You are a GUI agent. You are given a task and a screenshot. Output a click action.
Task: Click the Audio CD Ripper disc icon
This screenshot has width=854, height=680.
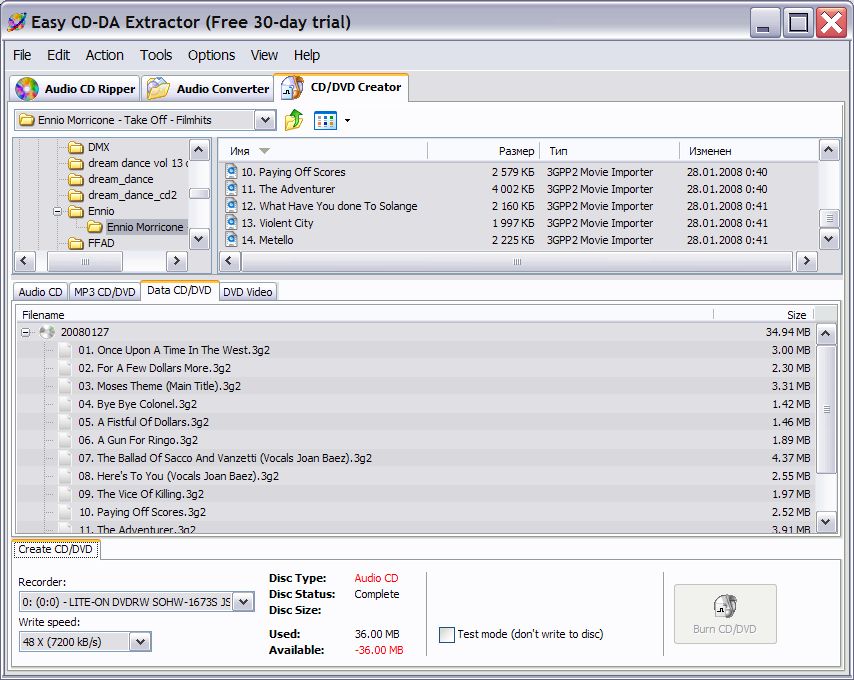point(27,89)
